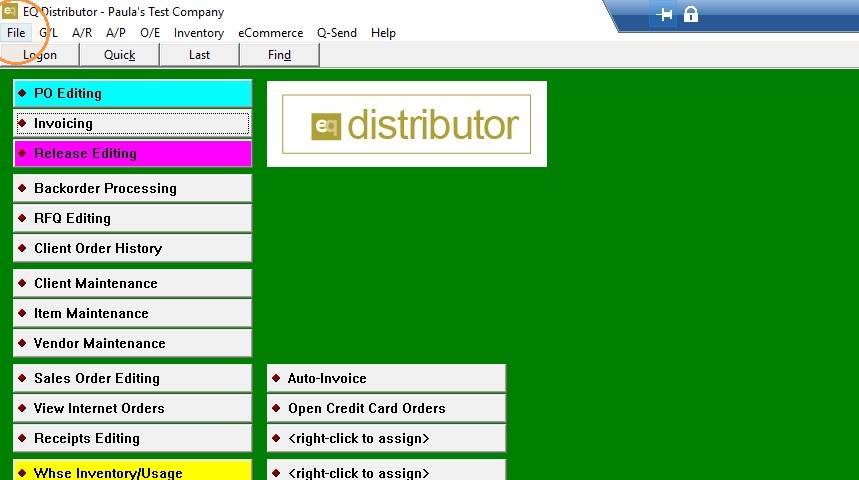Screen dimensions: 859x480
Task: Open the Inventory menu
Action: 199,33
